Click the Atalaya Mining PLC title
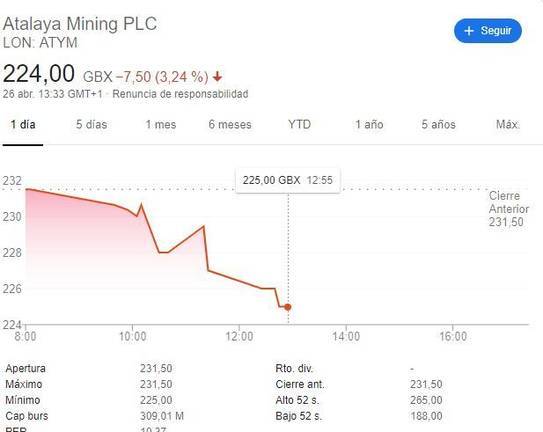This screenshot has height=432, width=543. (80, 24)
